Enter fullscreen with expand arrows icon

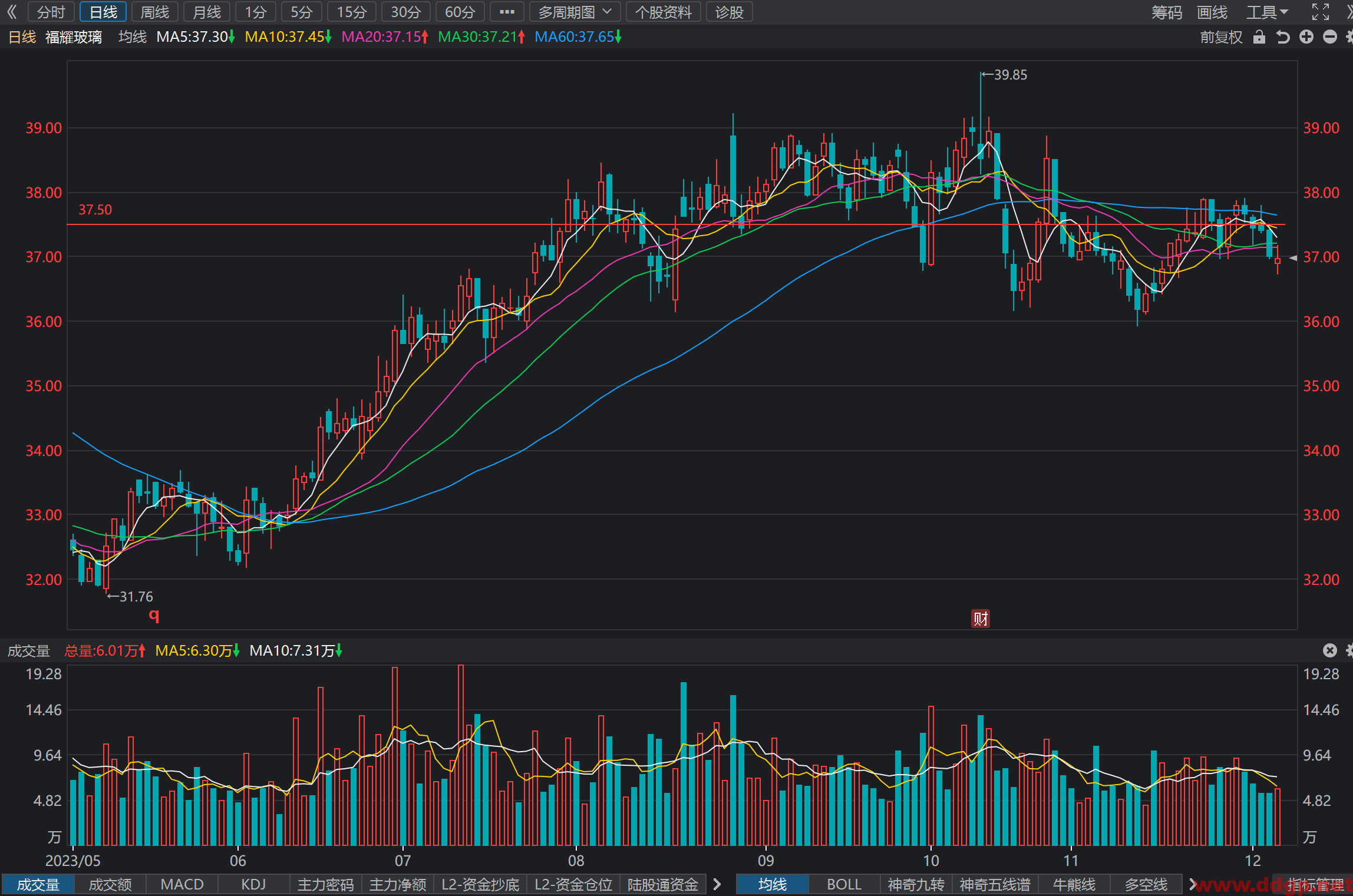click(1321, 12)
